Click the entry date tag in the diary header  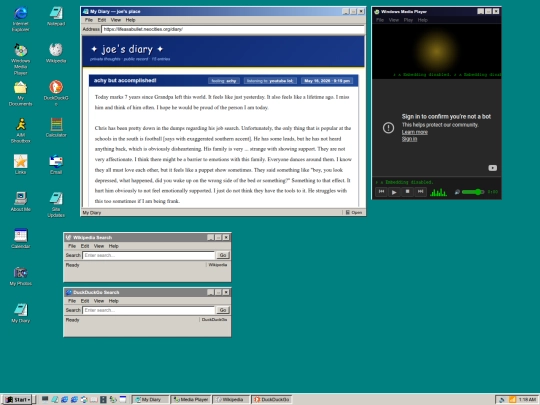tap(327, 81)
